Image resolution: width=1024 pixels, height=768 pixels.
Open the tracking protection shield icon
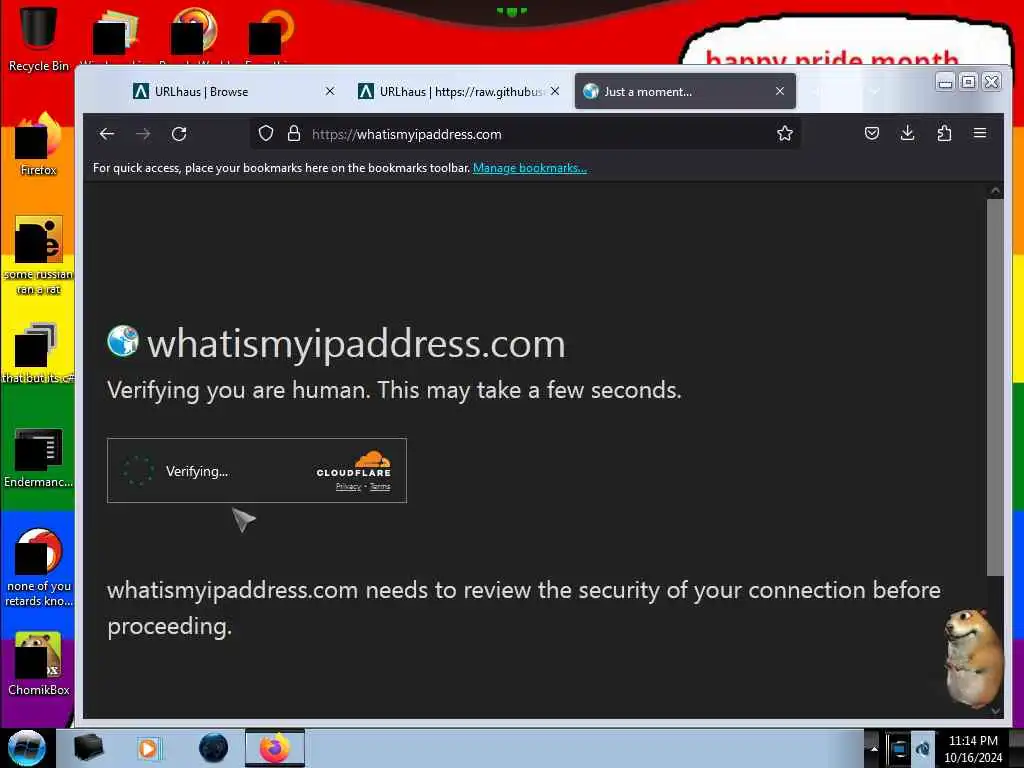pos(266,134)
